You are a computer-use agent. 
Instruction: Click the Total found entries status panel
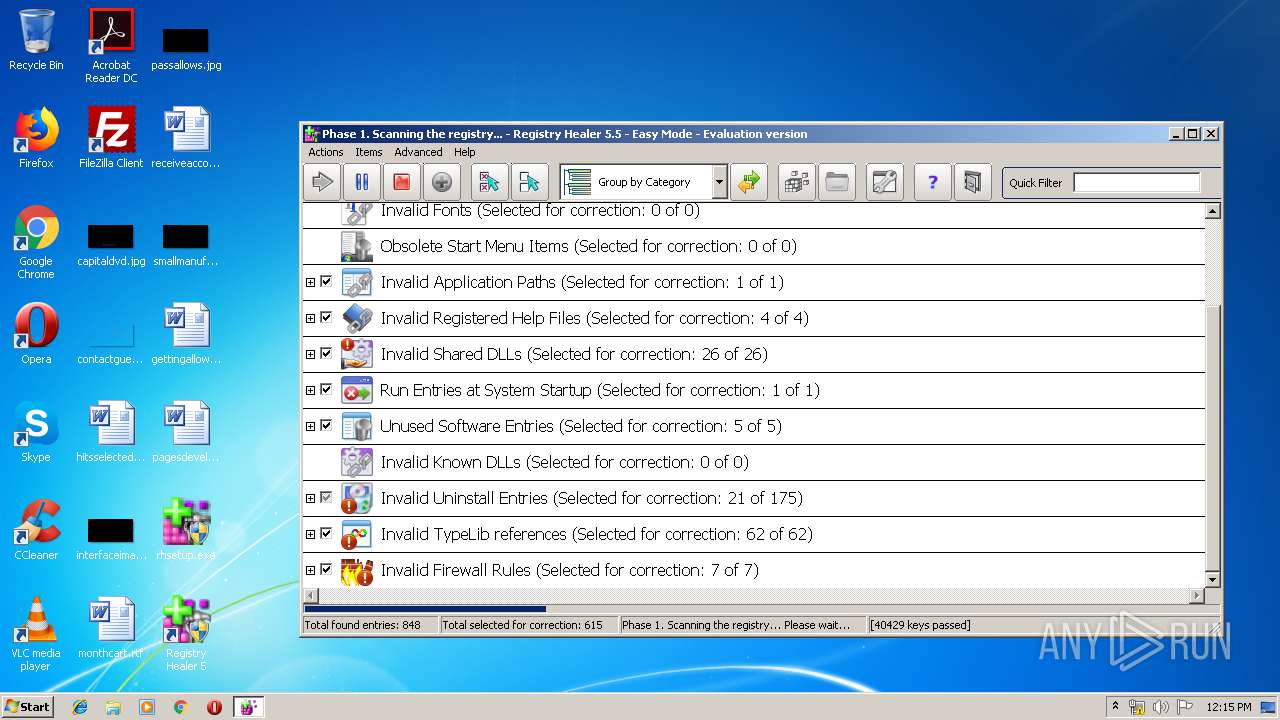coord(370,625)
